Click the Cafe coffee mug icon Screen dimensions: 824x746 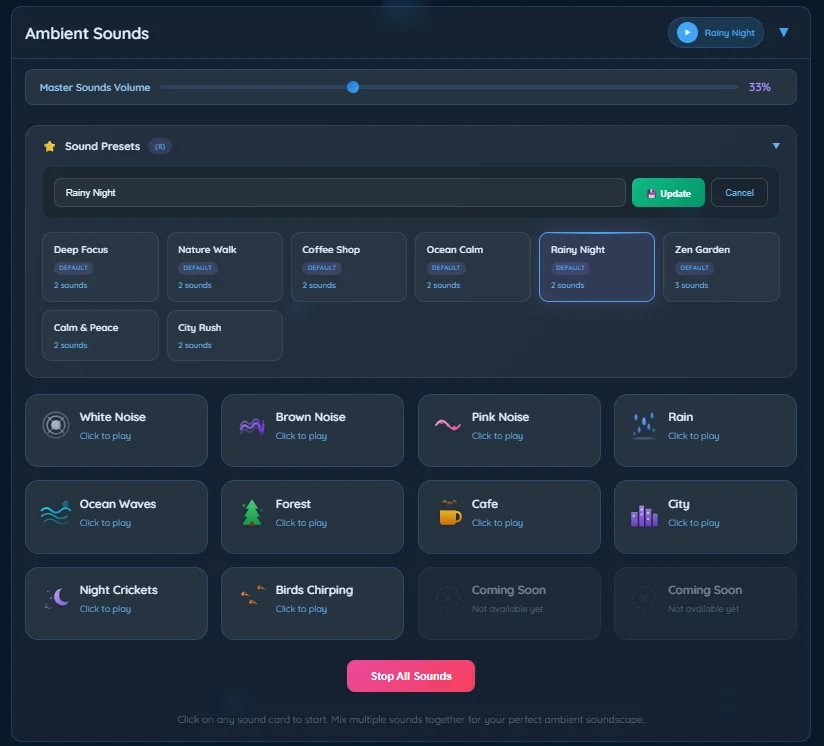point(449,512)
